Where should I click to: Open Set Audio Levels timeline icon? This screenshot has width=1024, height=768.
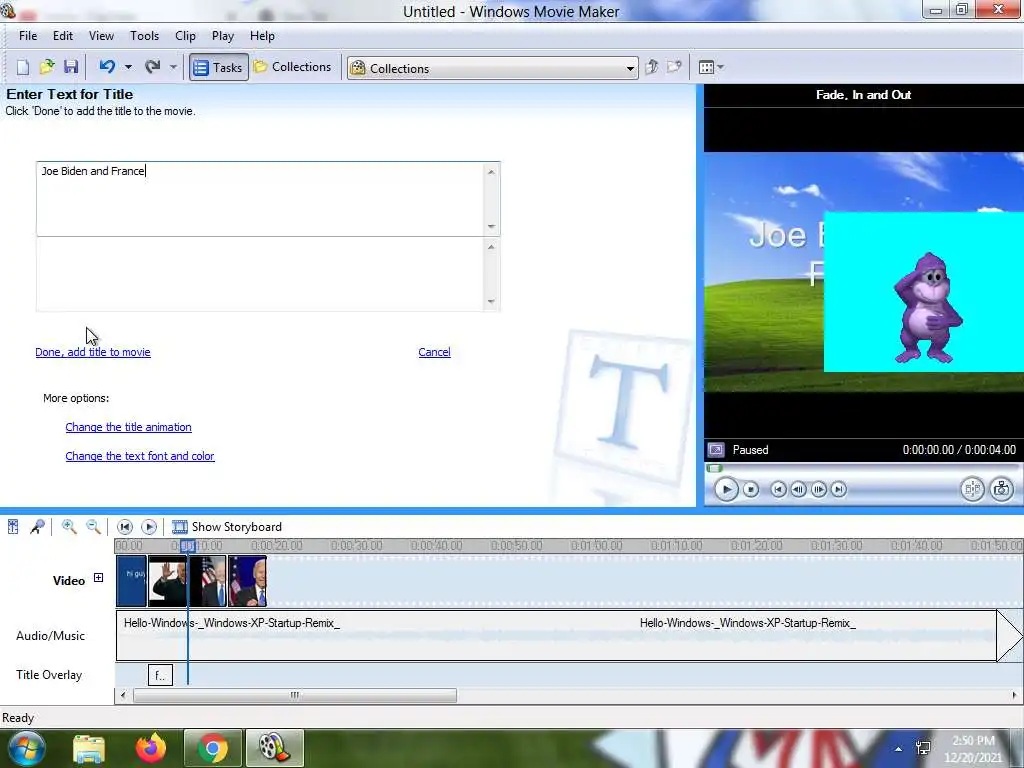[13, 526]
